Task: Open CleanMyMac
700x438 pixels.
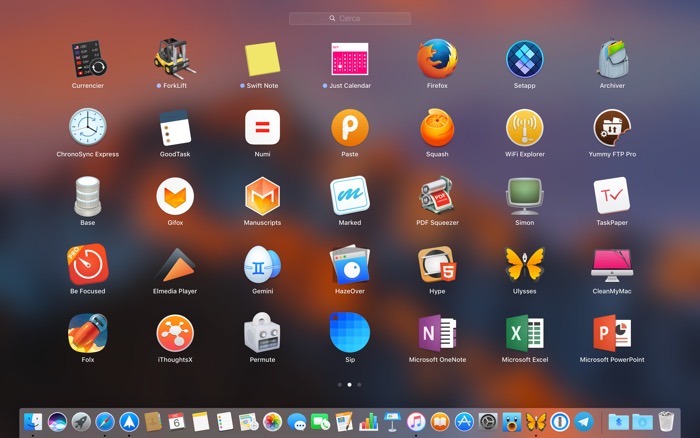Action: [x=612, y=266]
